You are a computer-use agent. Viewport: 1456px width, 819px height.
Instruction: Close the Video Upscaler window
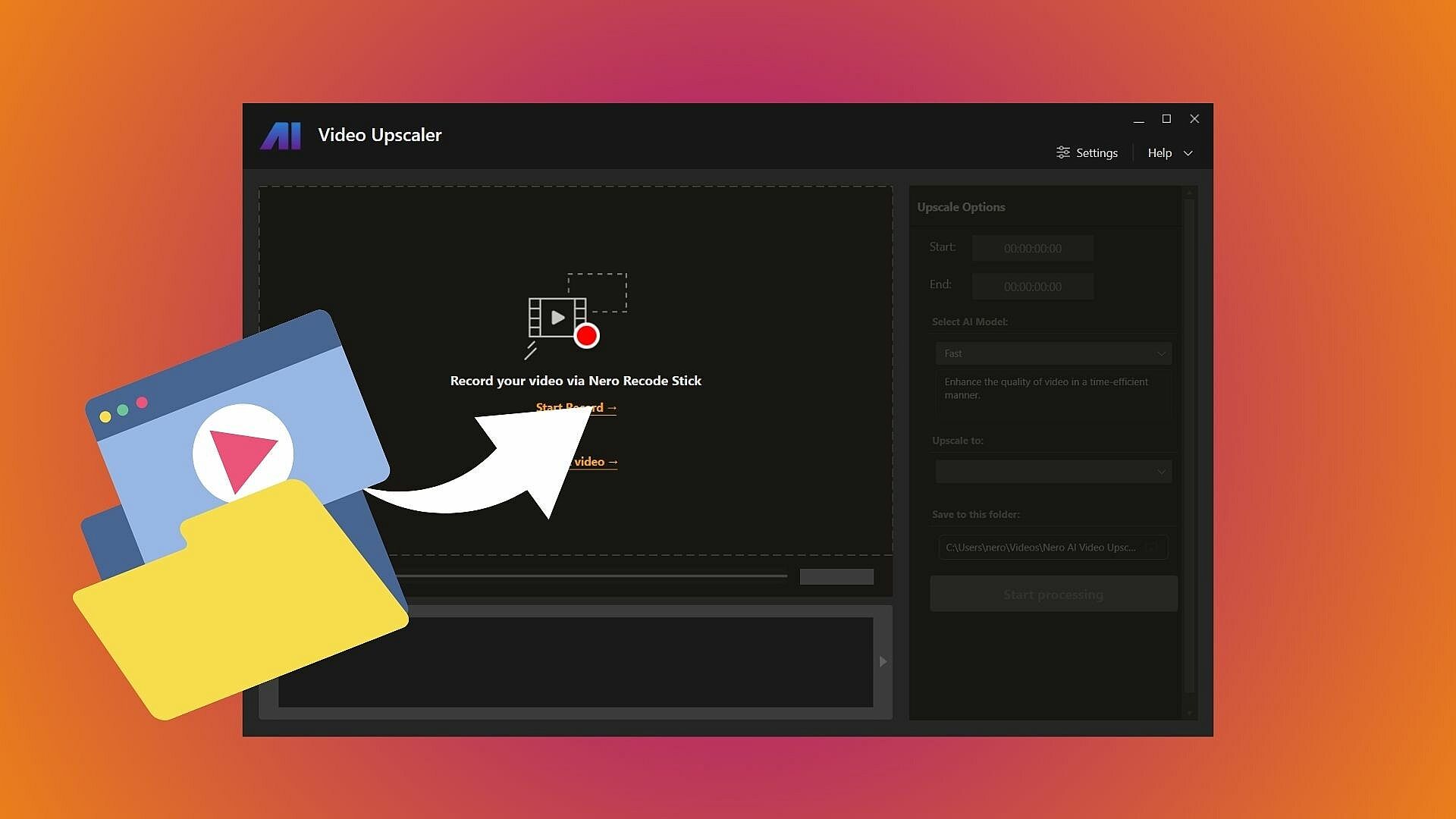tap(1194, 119)
